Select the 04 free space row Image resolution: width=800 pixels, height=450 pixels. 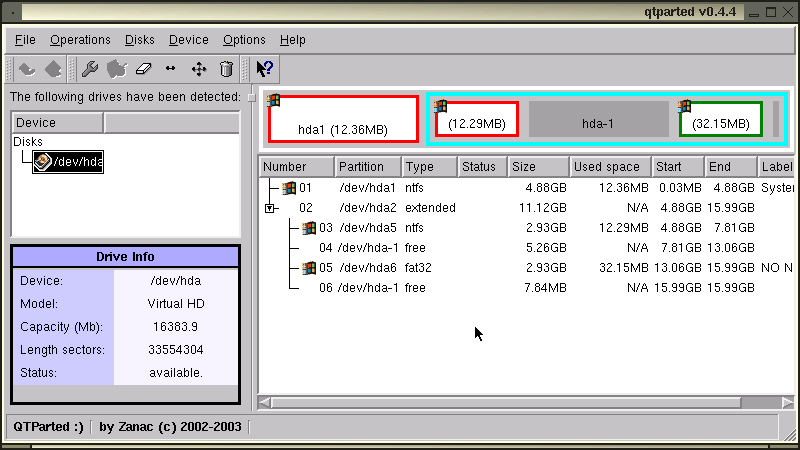(527, 247)
